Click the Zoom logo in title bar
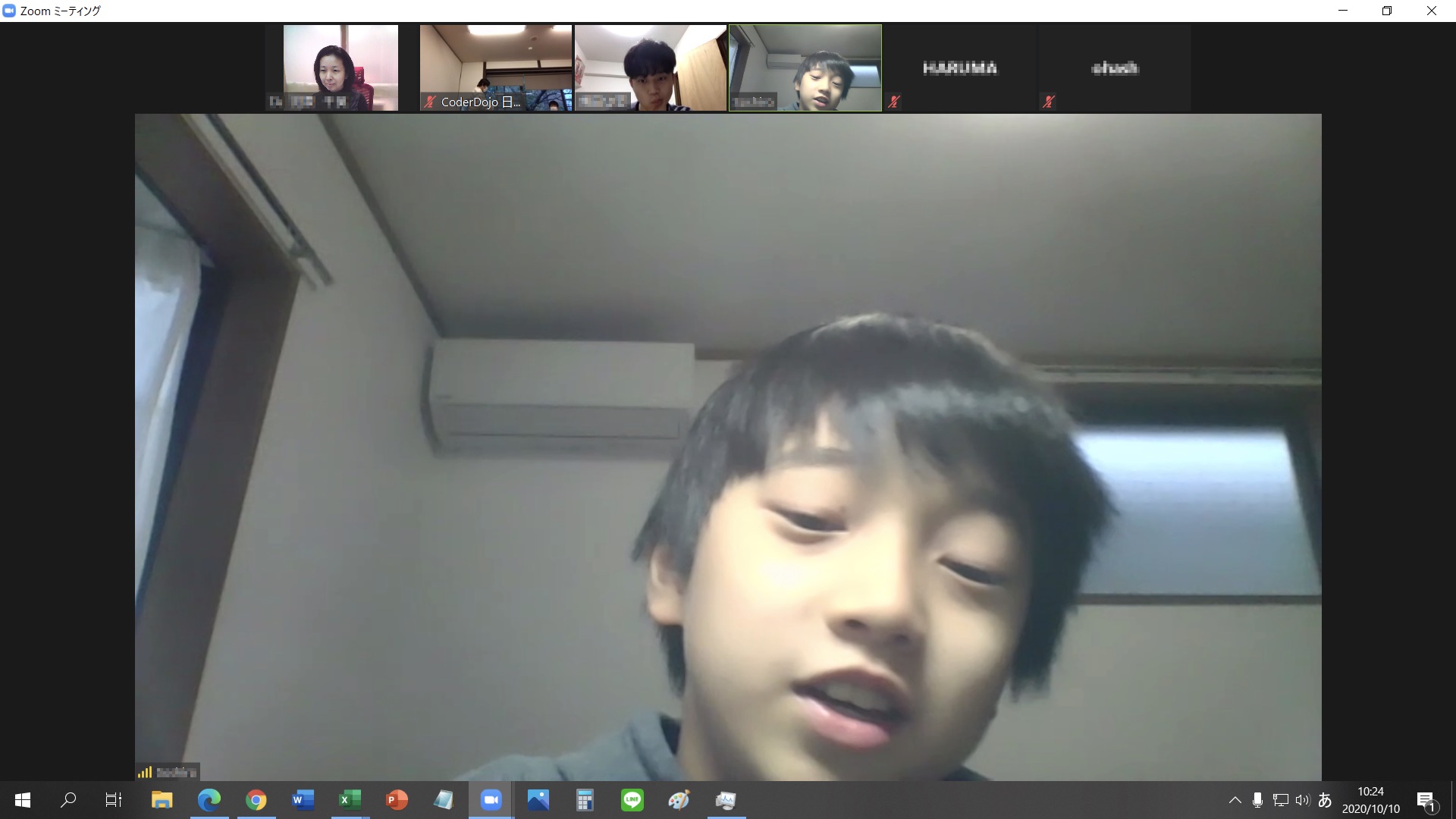1456x819 pixels. tap(9, 11)
